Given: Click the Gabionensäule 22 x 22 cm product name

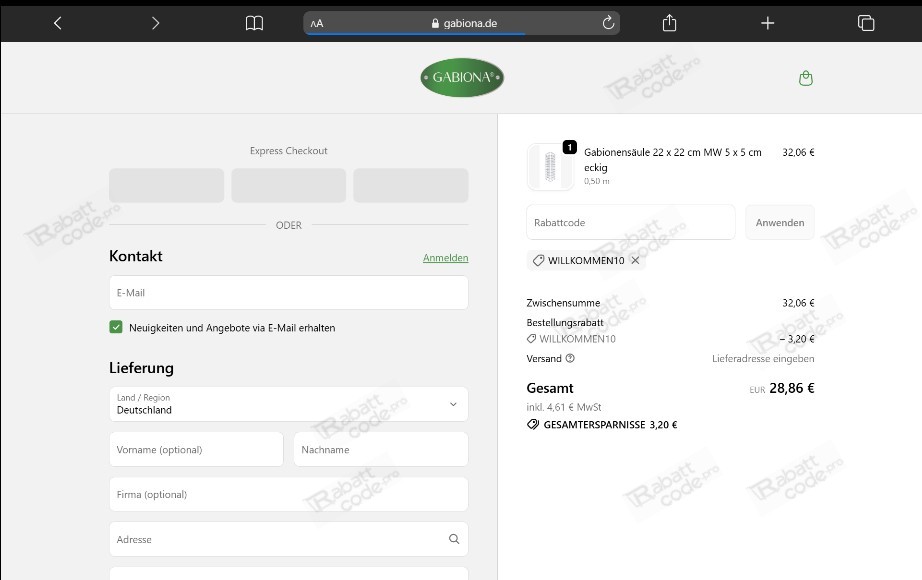Looking at the screenshot, I should pyautogui.click(x=673, y=159).
